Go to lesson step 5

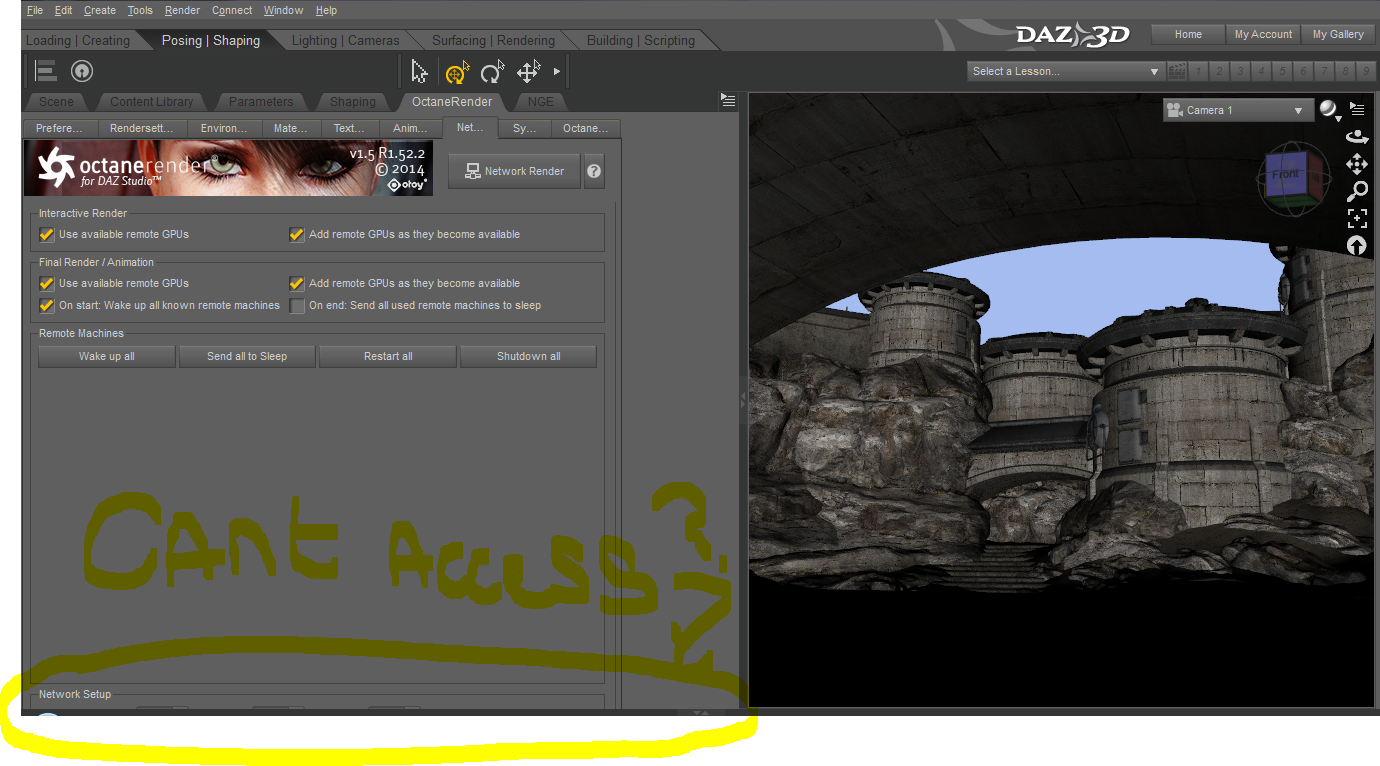click(x=1284, y=71)
